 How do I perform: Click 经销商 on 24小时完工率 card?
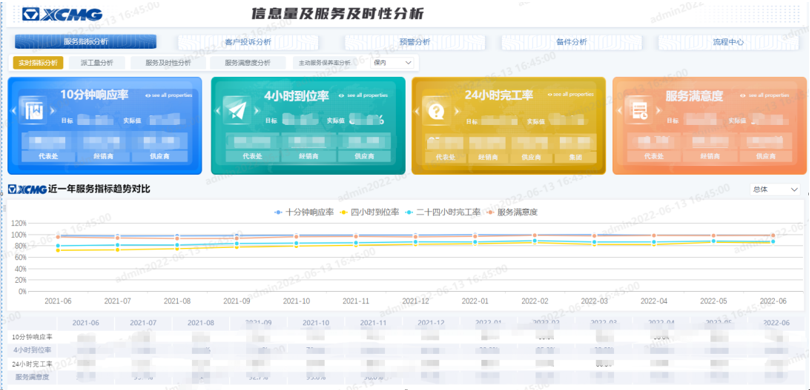point(488,158)
